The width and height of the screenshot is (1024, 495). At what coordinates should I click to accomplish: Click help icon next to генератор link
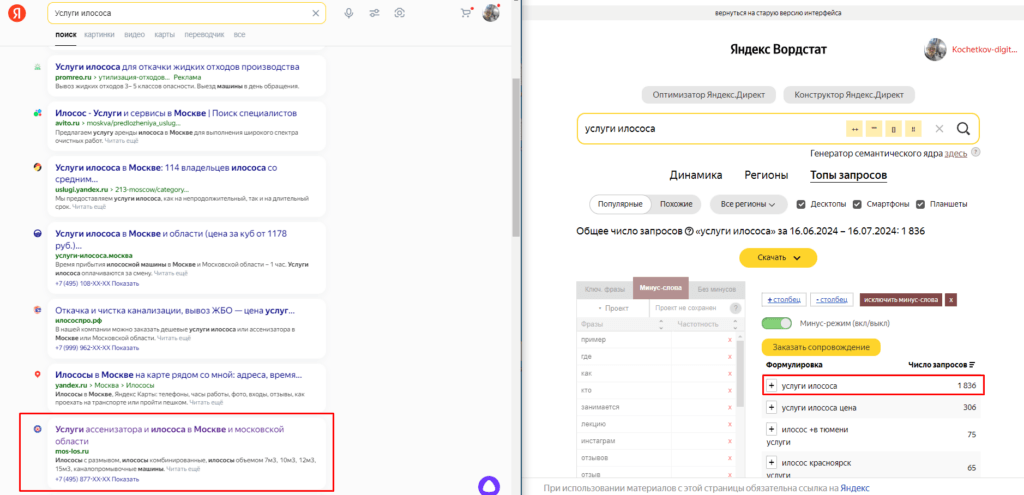pyautogui.click(x=975, y=152)
